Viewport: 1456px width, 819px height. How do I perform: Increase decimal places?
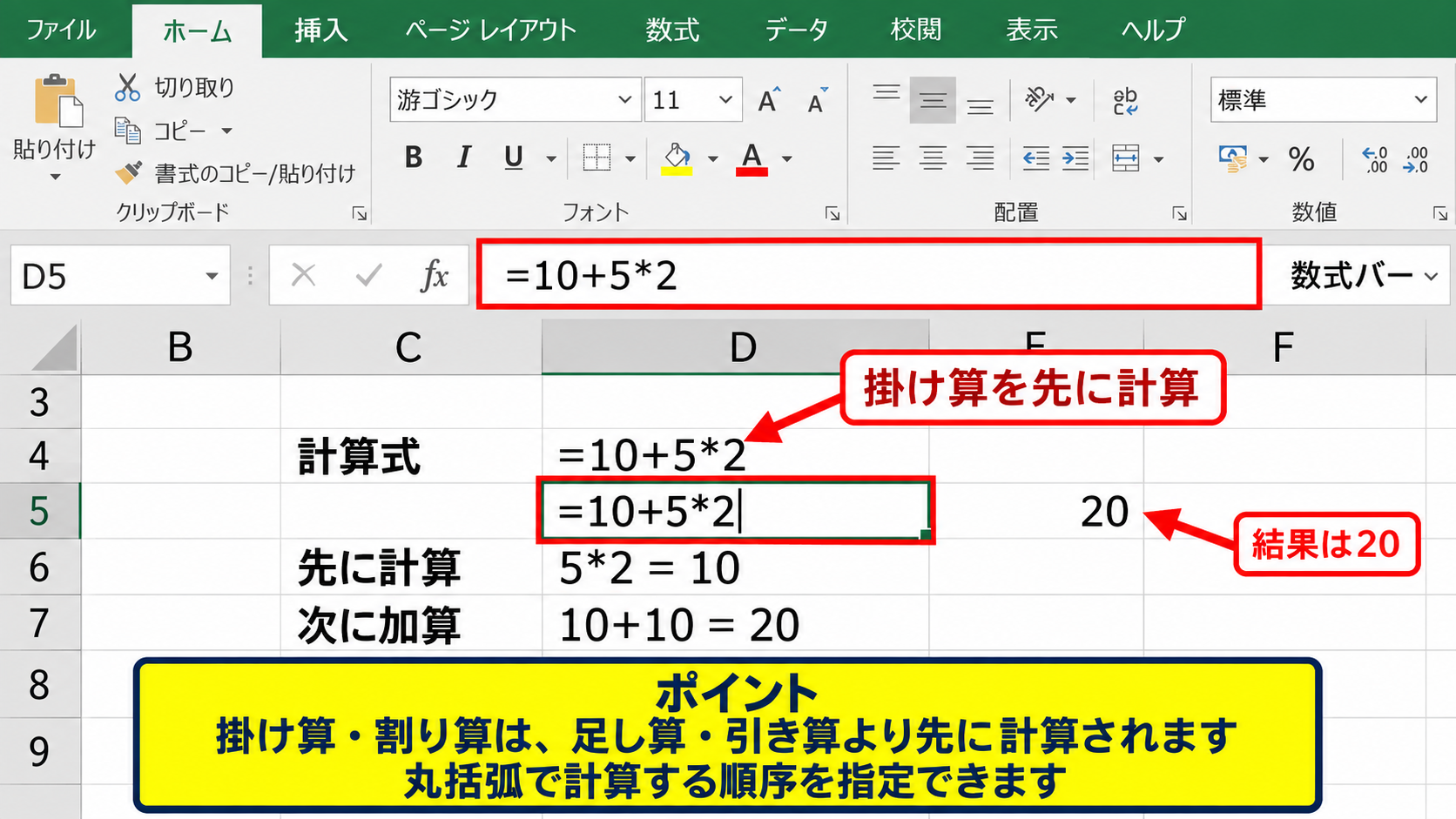click(x=1375, y=159)
